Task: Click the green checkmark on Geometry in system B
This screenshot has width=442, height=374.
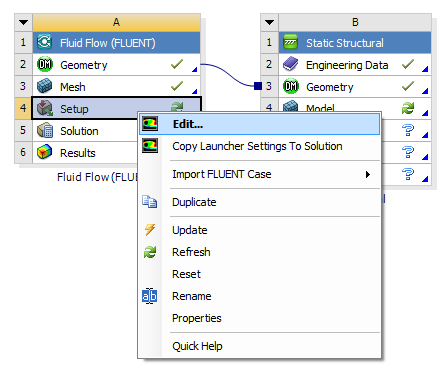Action: pos(408,86)
